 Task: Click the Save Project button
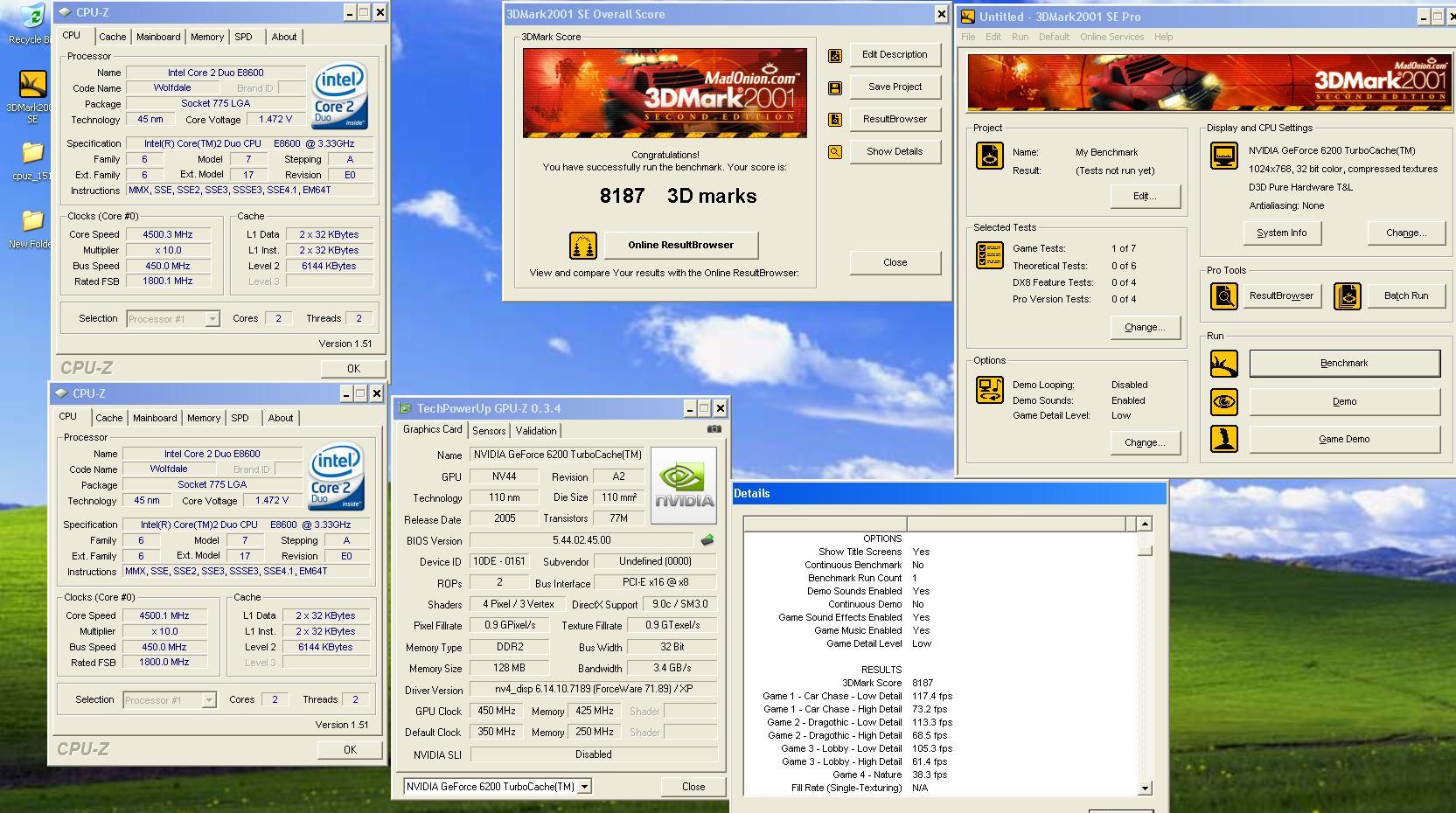[x=895, y=87]
